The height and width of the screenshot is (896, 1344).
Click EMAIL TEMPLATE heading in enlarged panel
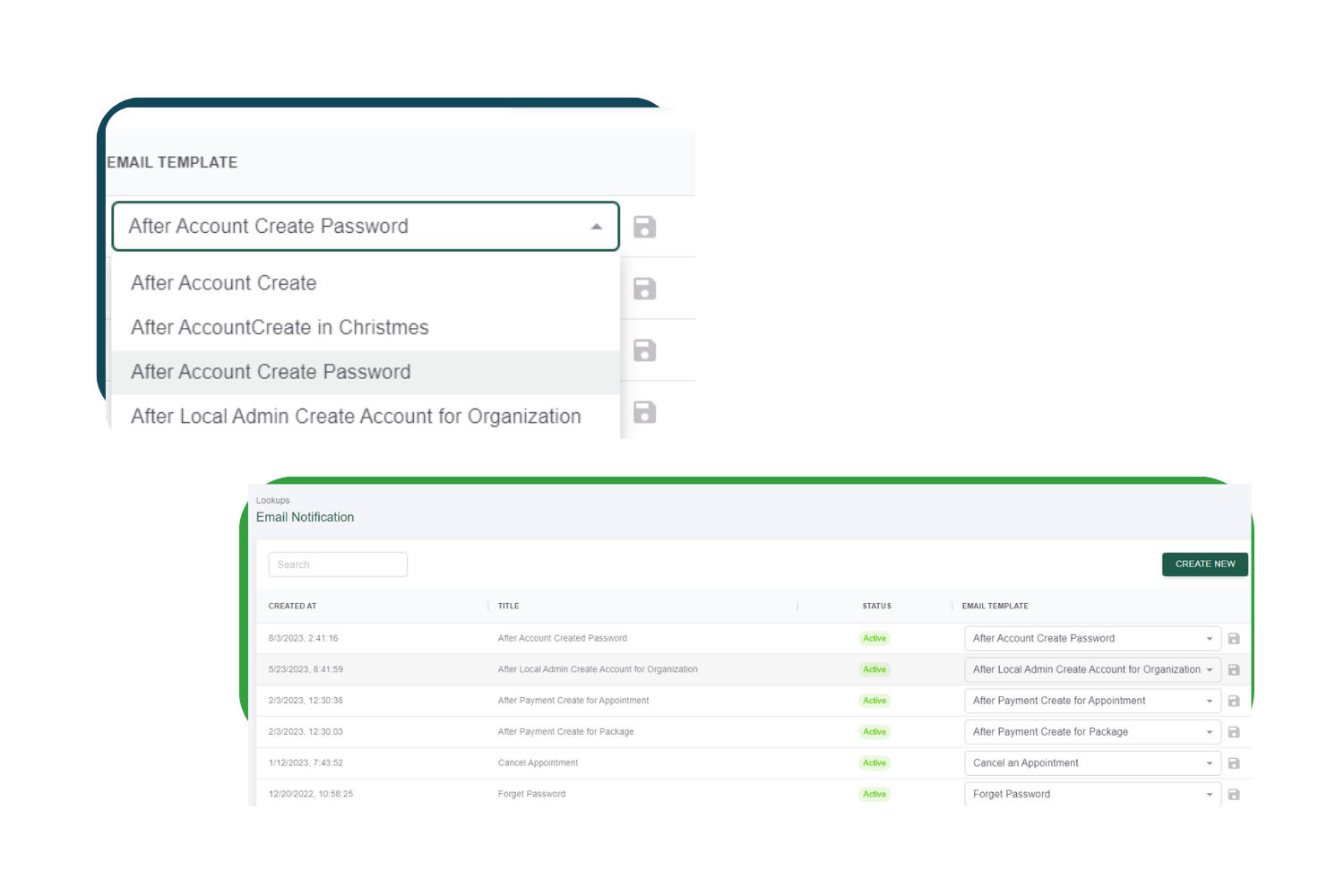point(172,162)
